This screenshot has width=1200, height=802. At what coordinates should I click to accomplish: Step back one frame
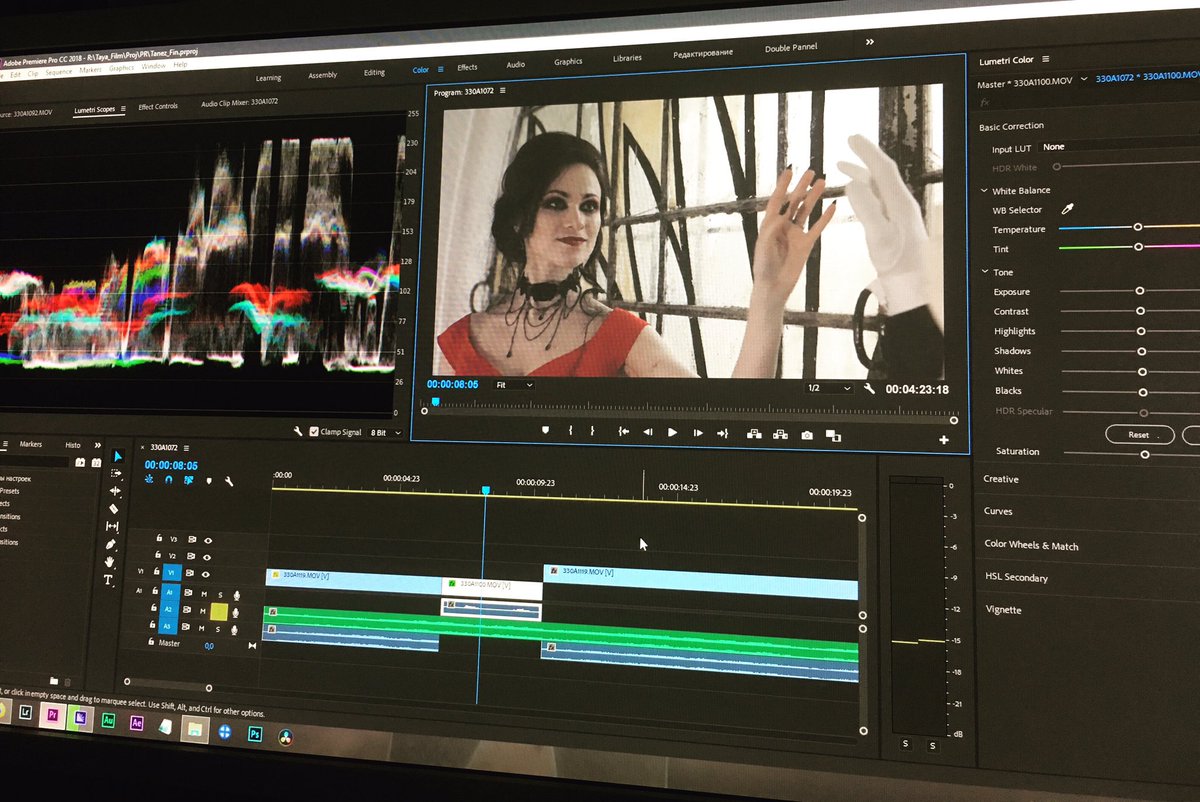[648, 432]
